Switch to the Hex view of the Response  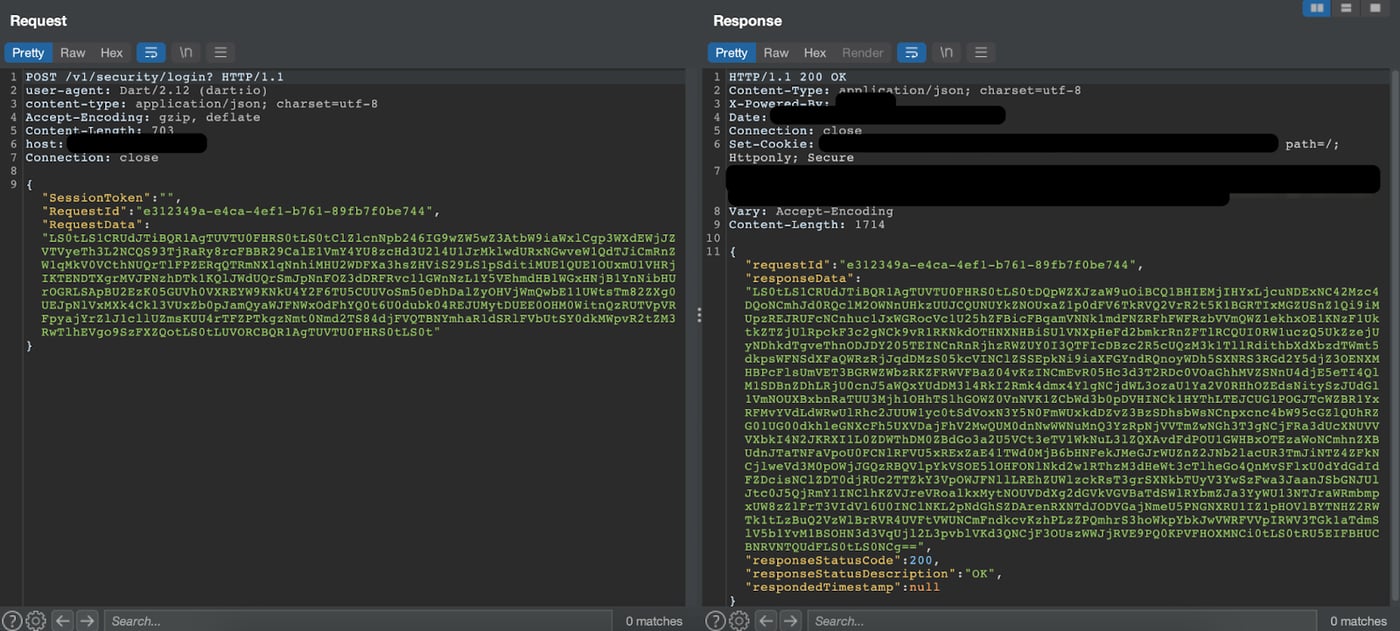tap(815, 52)
